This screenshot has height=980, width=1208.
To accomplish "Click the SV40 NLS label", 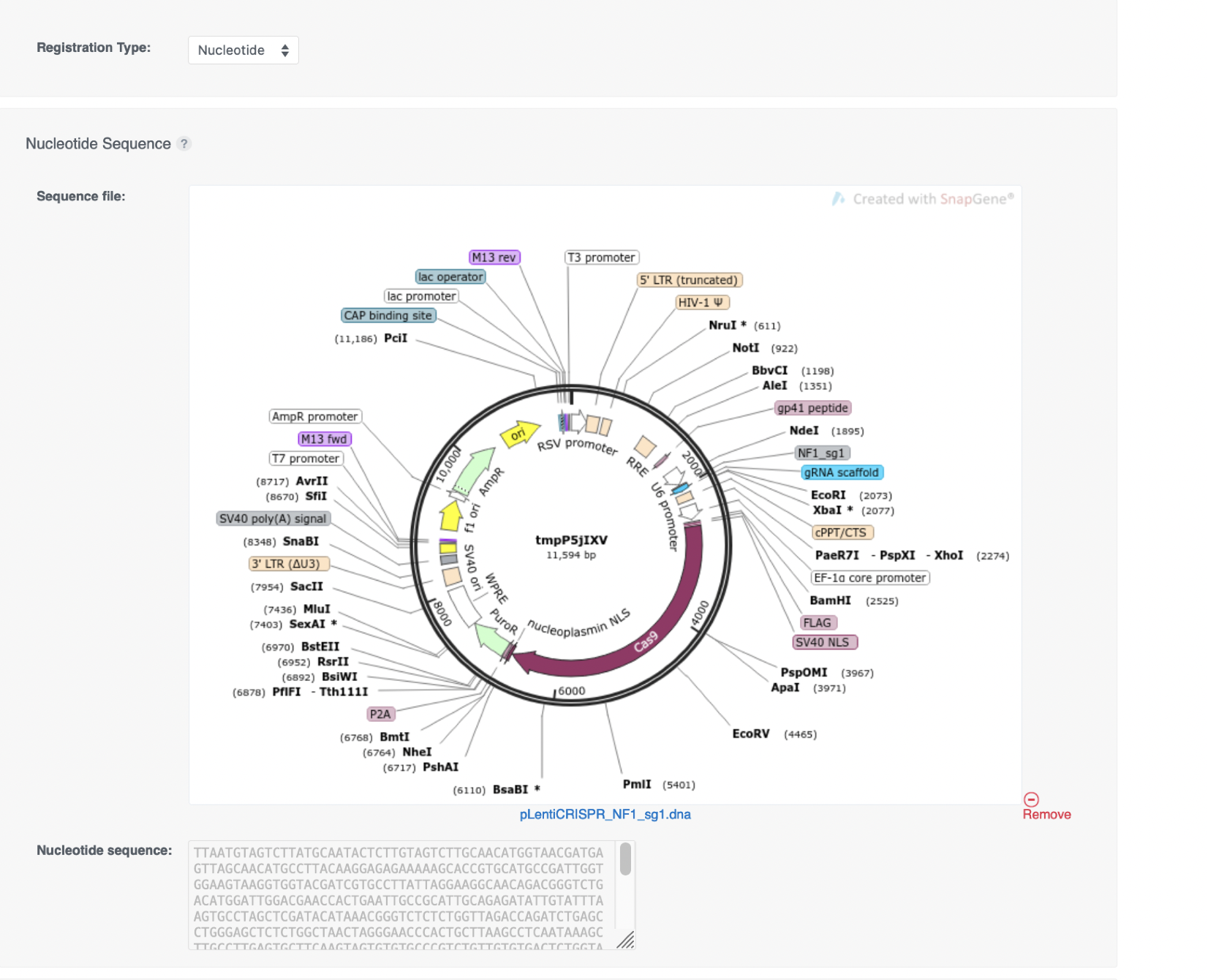I will [825, 642].
